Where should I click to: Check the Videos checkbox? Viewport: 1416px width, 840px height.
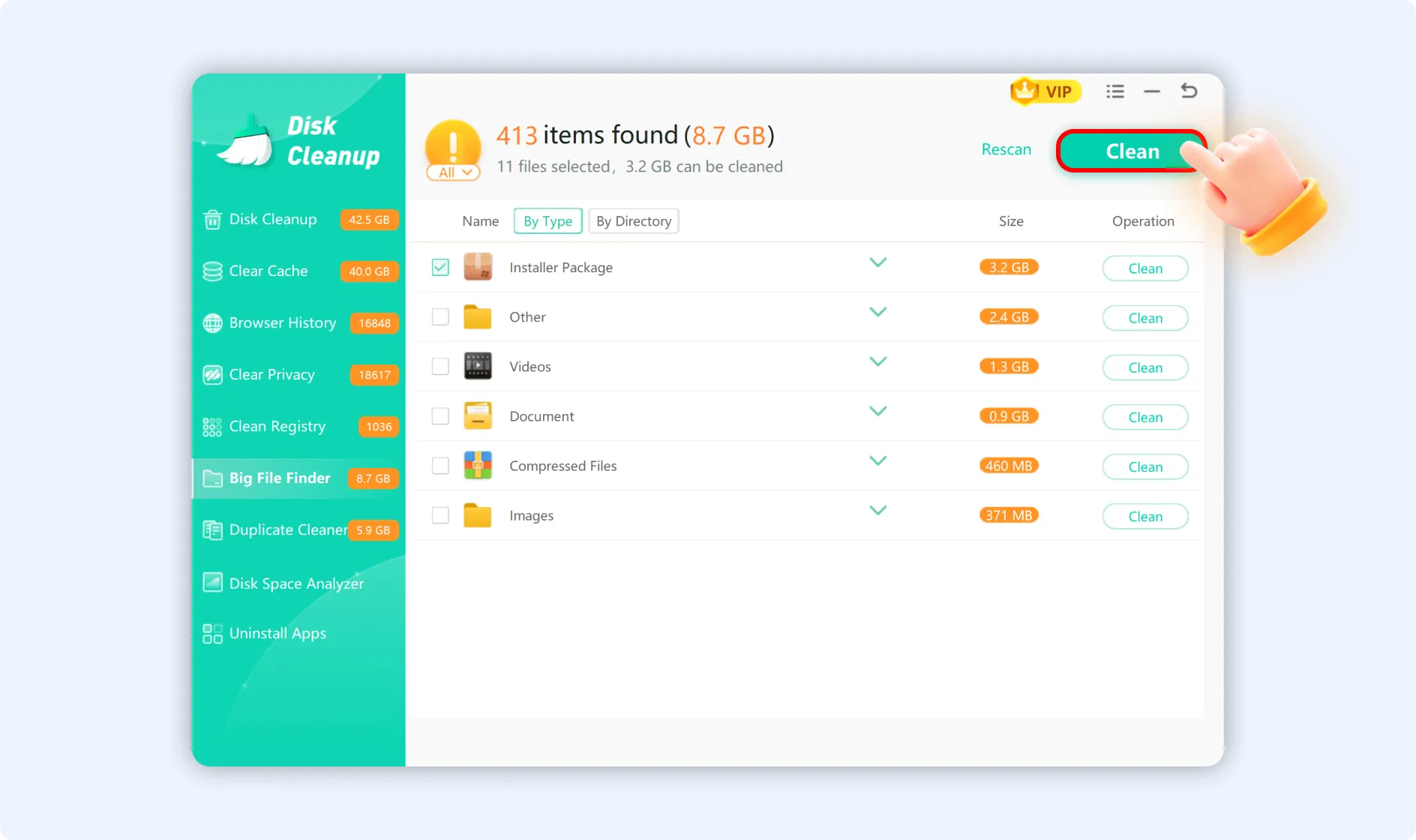point(440,366)
